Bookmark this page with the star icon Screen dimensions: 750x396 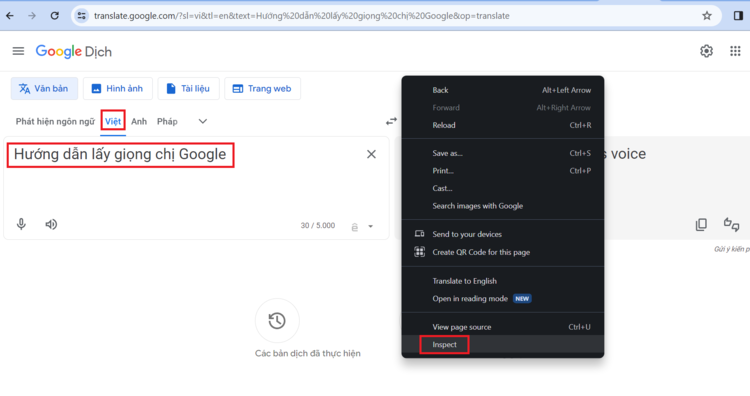click(x=706, y=16)
